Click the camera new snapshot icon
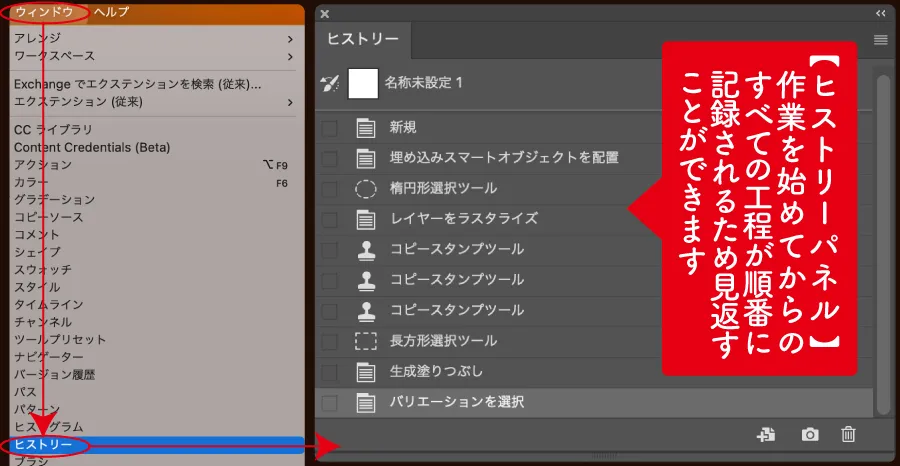 [810, 434]
